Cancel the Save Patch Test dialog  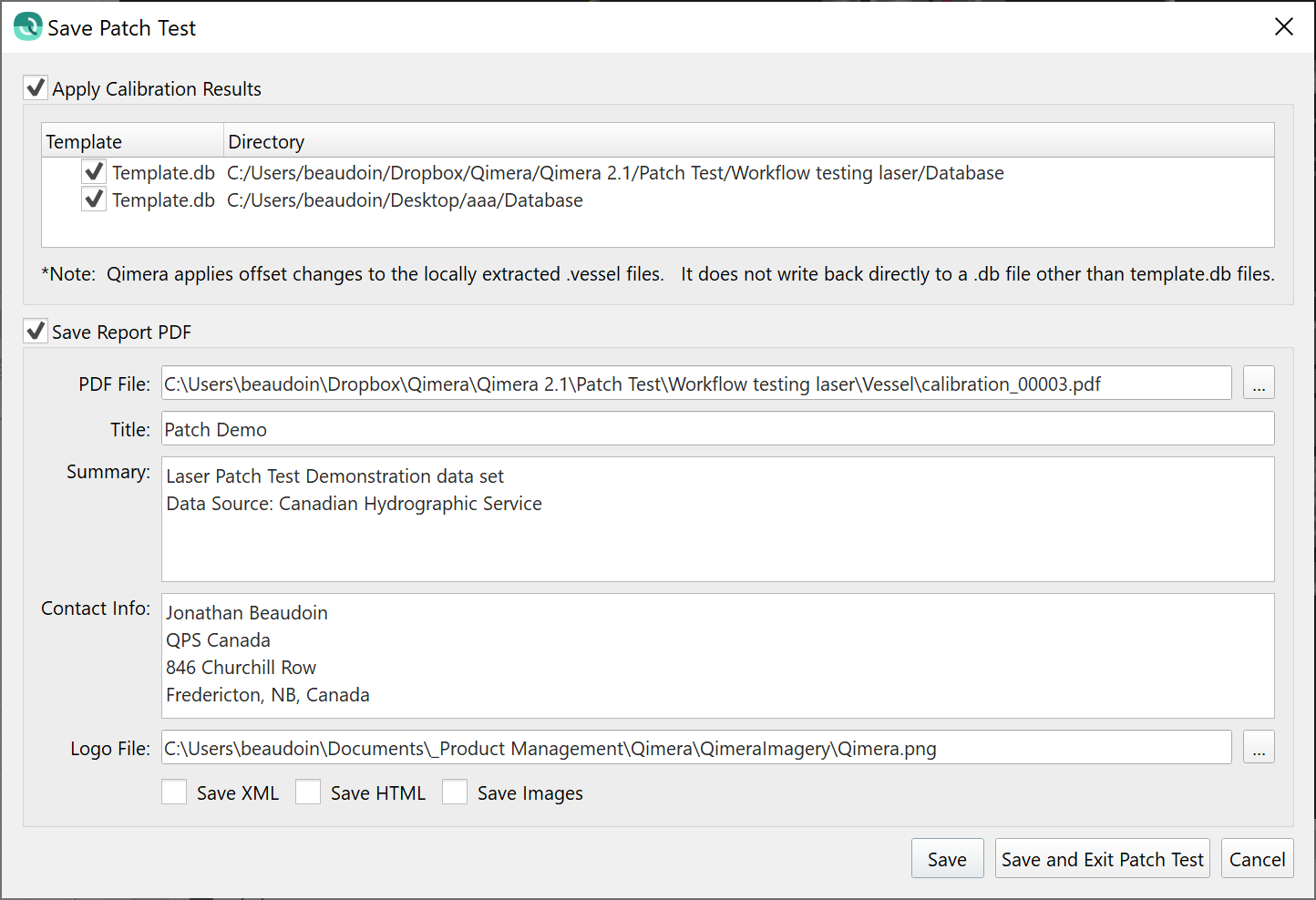[1257, 859]
